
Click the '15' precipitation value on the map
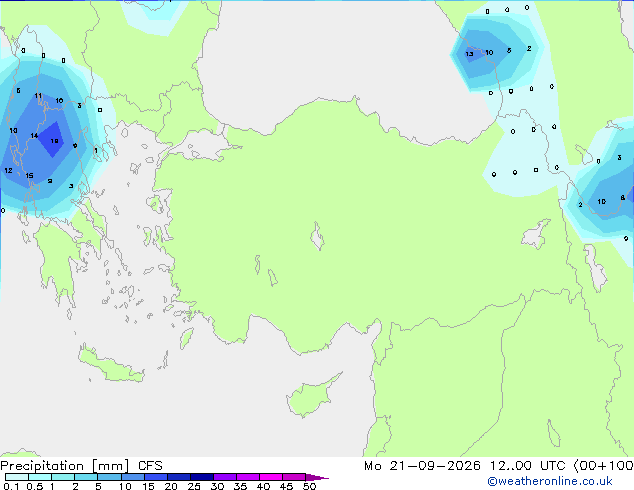pos(29,175)
